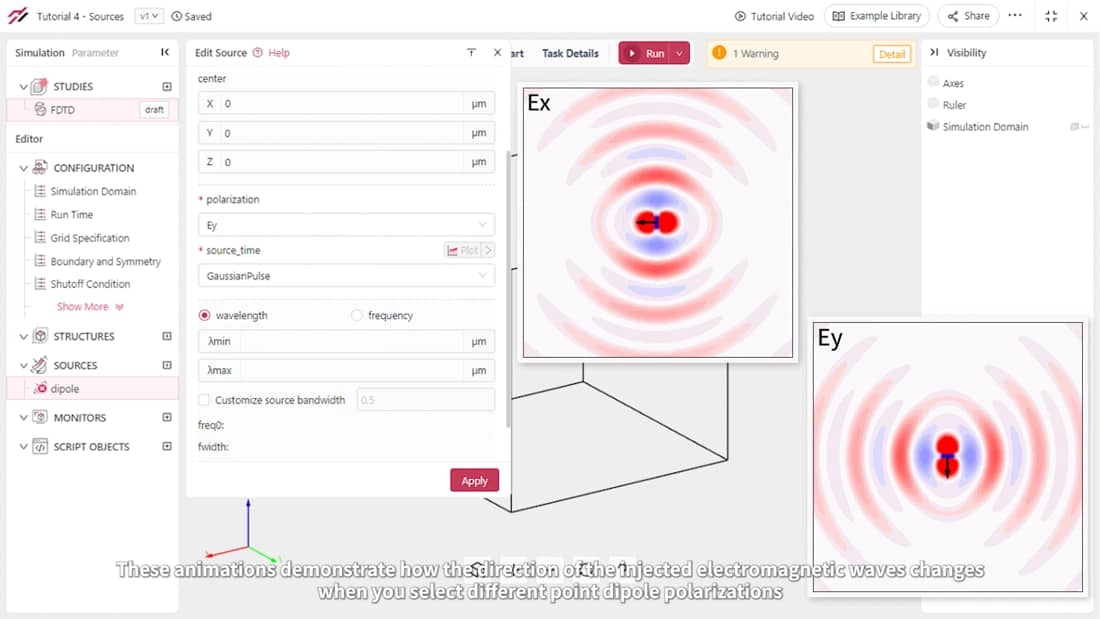Add a new monitor via plus icon
1100x619 pixels.
[167, 417]
